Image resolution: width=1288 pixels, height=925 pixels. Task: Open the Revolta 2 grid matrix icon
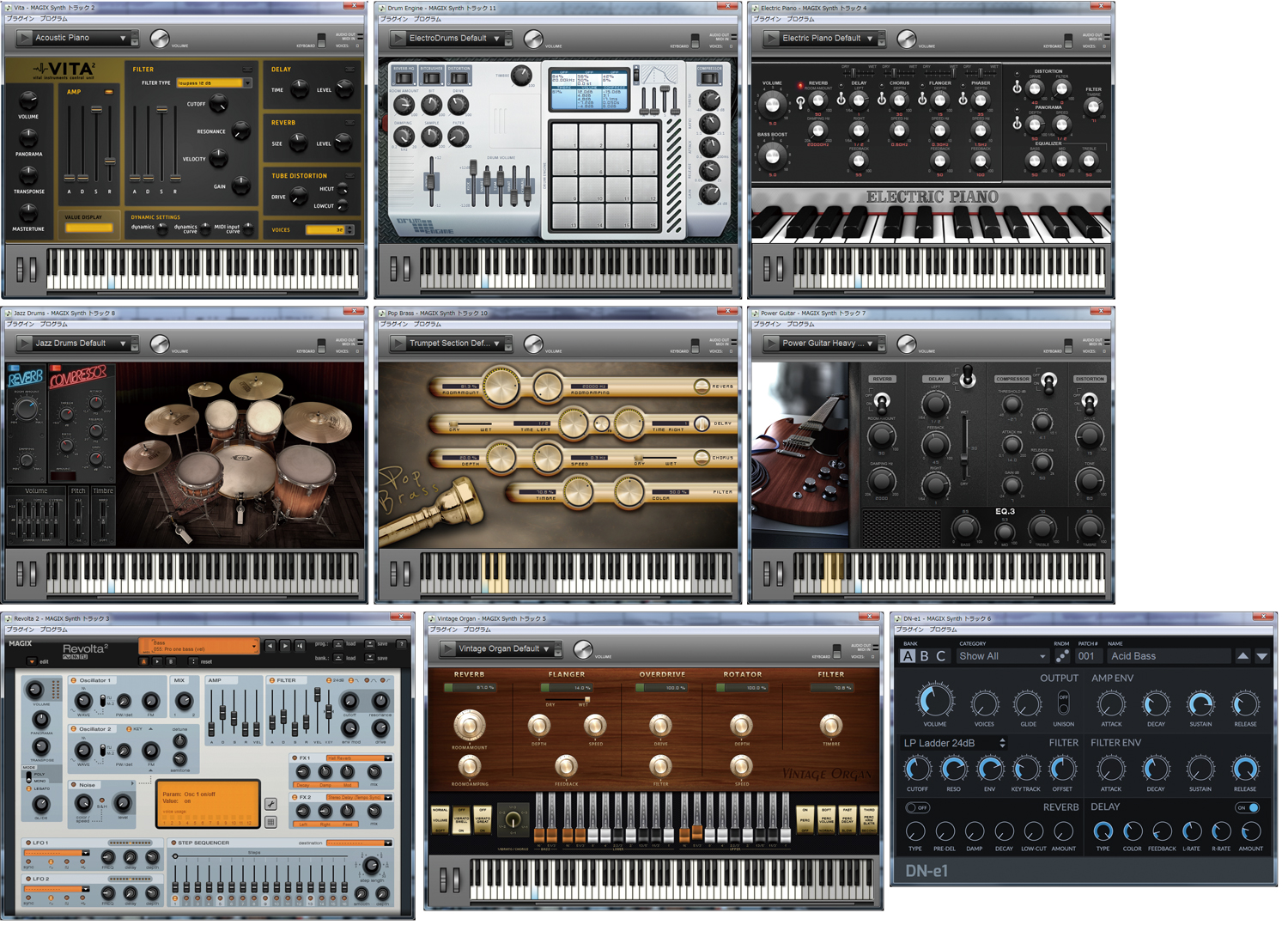point(270,823)
